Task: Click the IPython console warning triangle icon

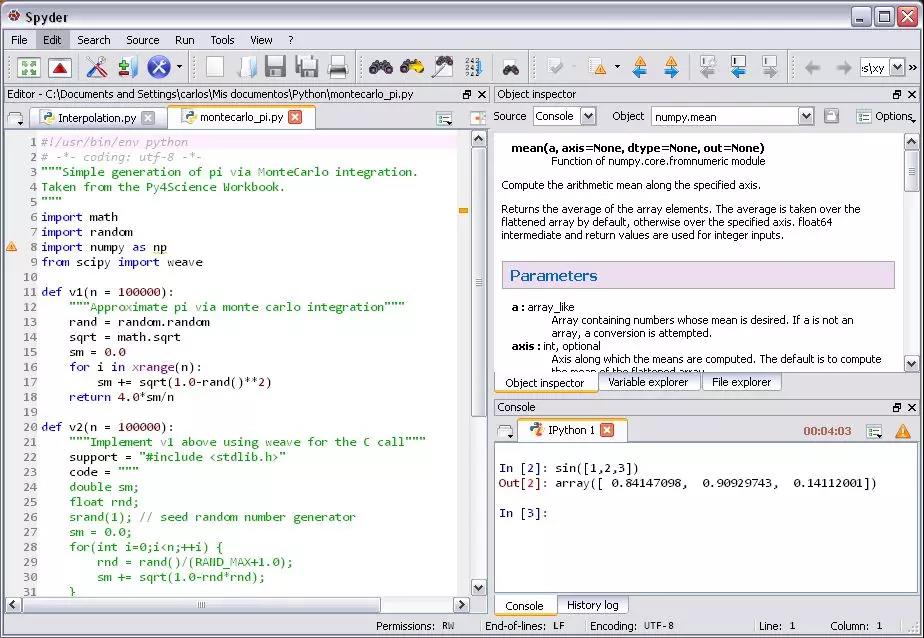Action: coord(902,431)
